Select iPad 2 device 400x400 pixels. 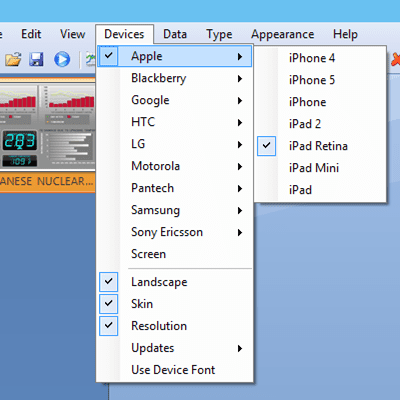point(320,124)
